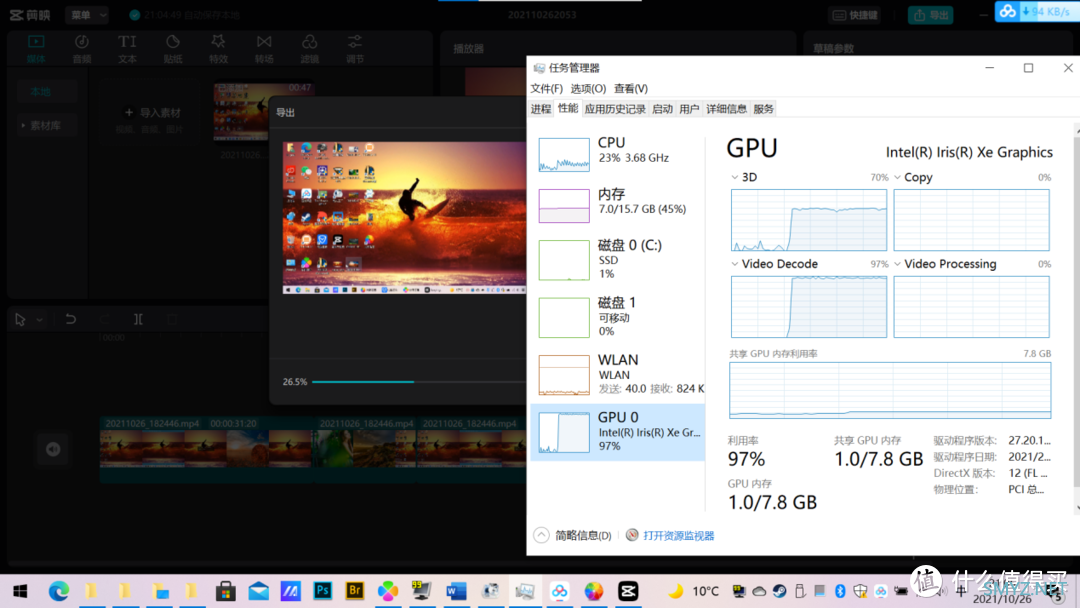Expand the 菜单 dropdown menu

(87, 15)
